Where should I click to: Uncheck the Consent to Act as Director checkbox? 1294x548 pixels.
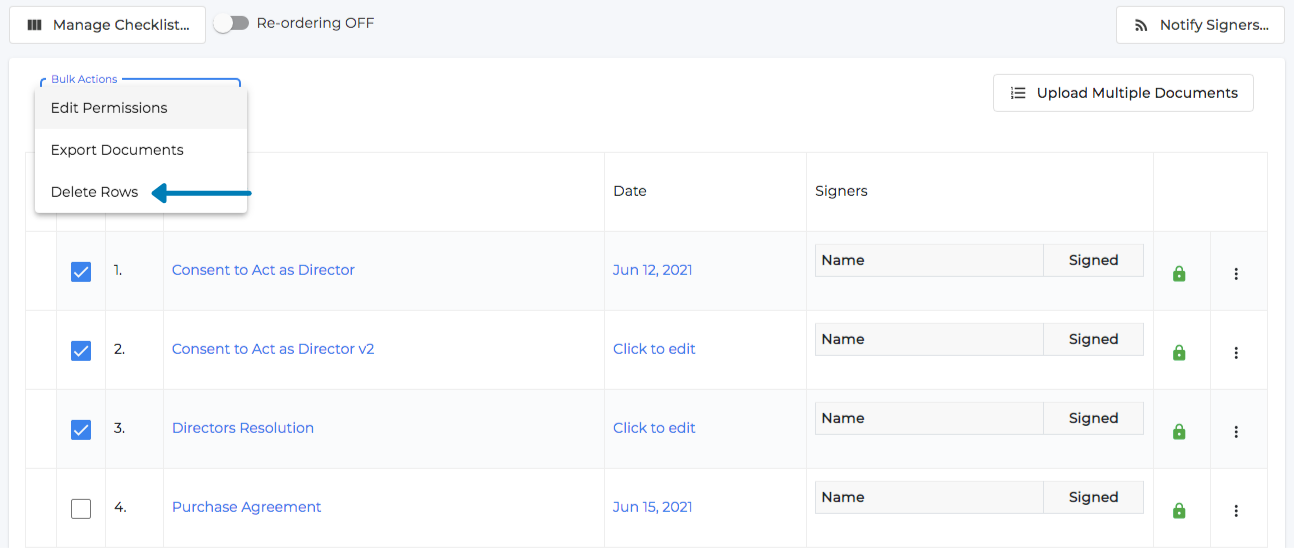(81, 271)
